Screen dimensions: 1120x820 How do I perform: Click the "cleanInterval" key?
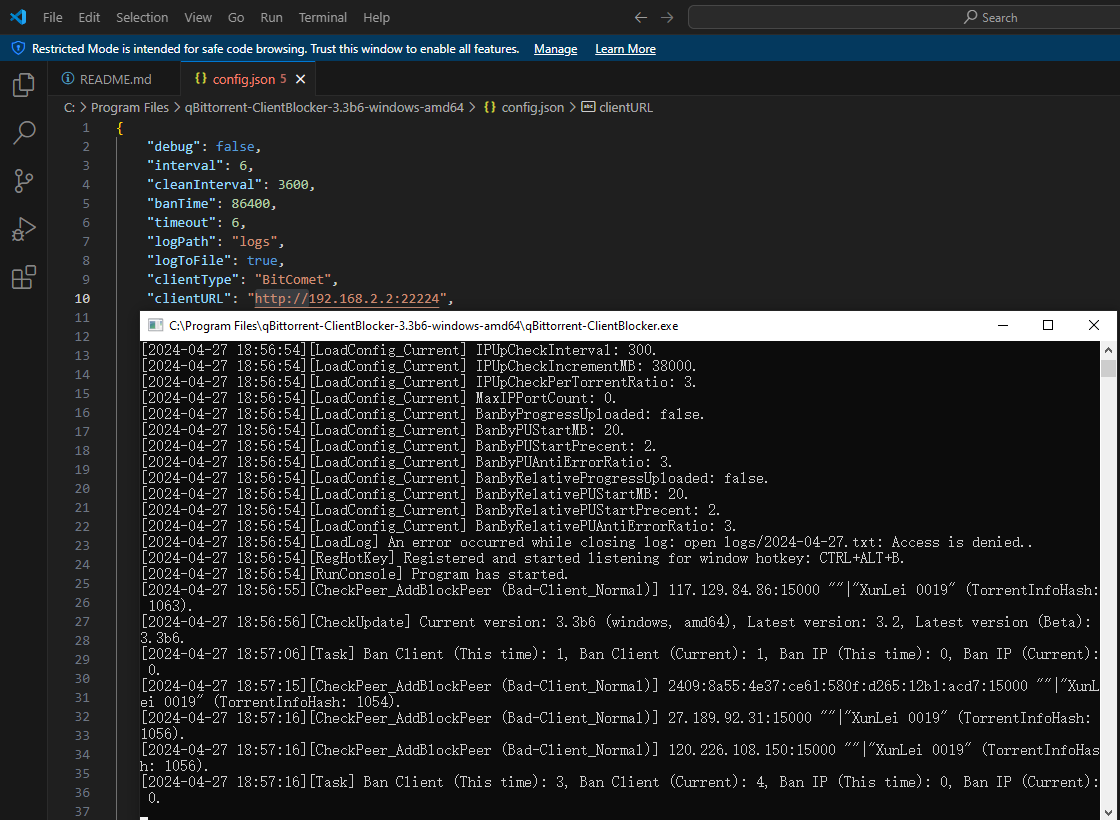[204, 184]
